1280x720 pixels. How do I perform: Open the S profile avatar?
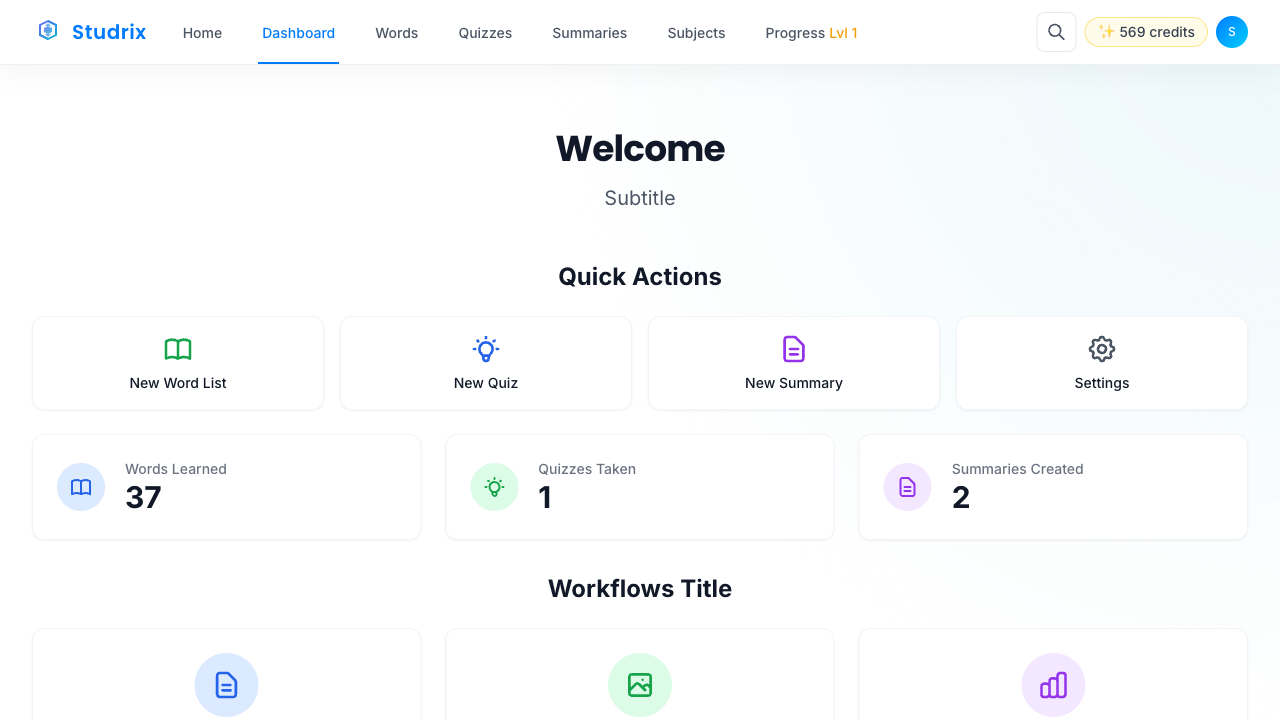1231,31
